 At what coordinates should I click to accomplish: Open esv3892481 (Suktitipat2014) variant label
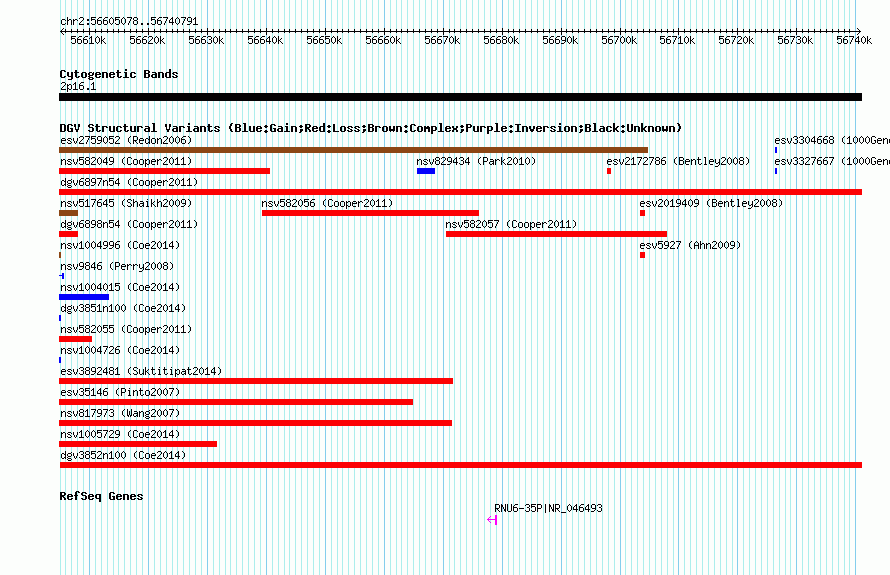coord(141,371)
